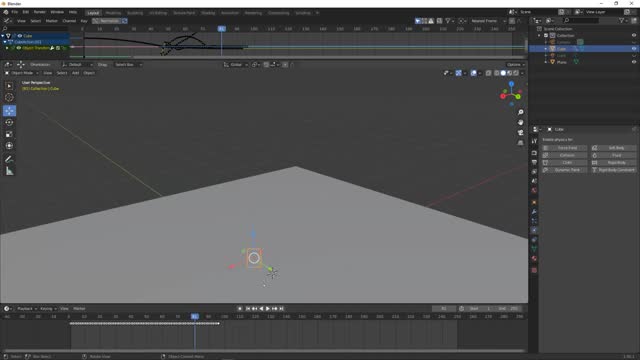Toggle Object Transforms channel visibility eye
The image size is (640, 360).
tap(18, 48)
